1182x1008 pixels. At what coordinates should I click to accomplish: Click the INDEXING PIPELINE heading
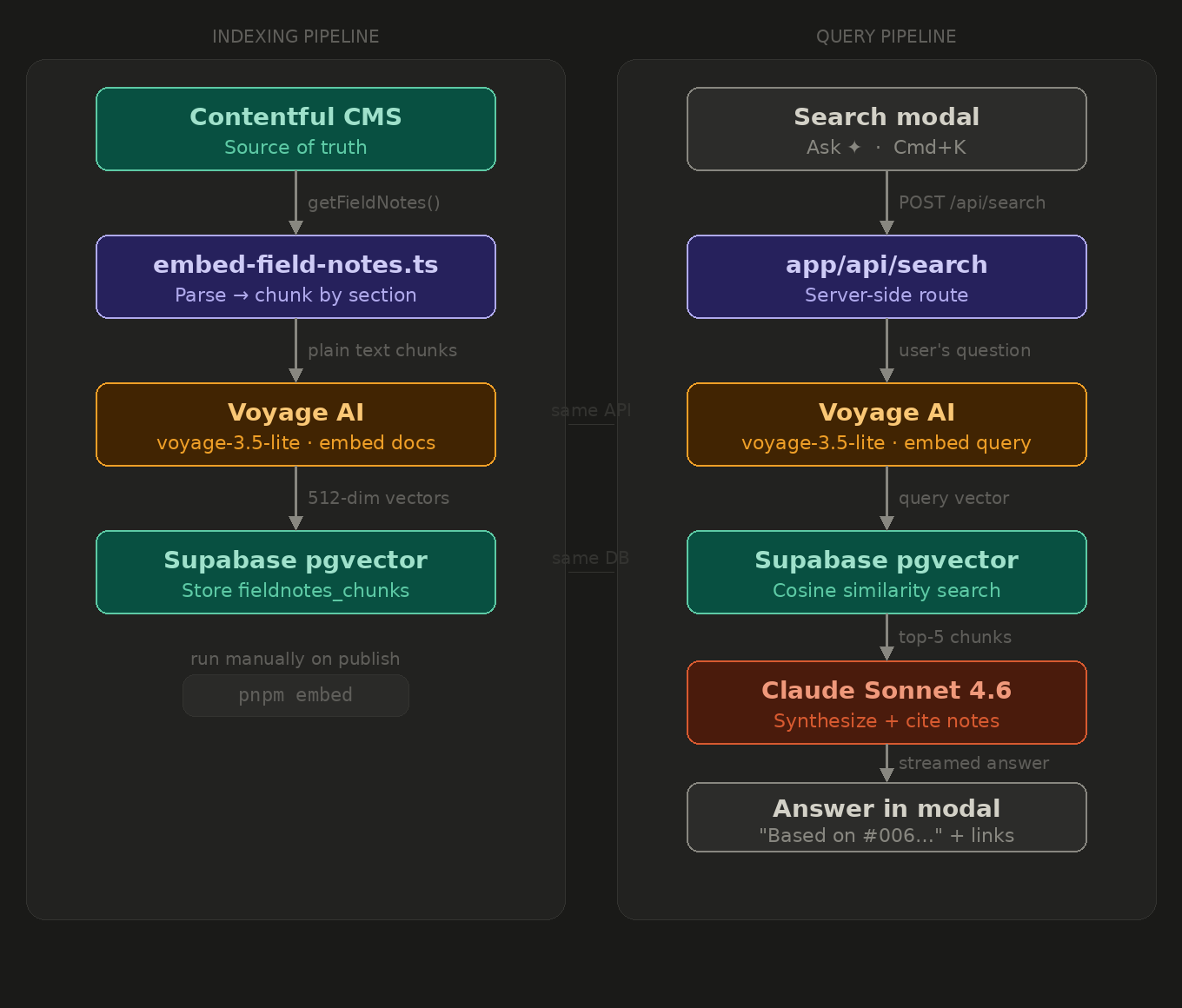295,36
